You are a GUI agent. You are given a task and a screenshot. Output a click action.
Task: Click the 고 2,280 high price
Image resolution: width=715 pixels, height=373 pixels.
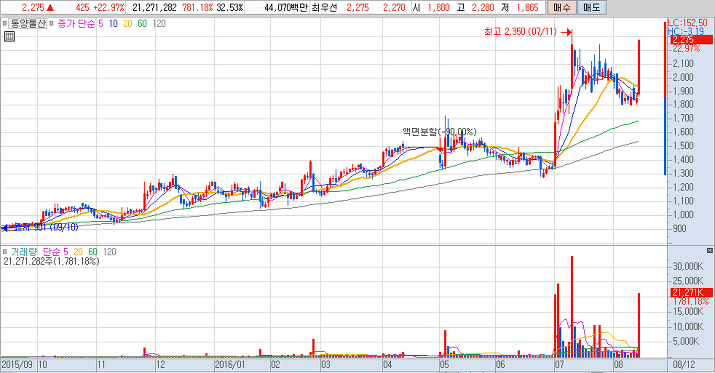[475, 7]
